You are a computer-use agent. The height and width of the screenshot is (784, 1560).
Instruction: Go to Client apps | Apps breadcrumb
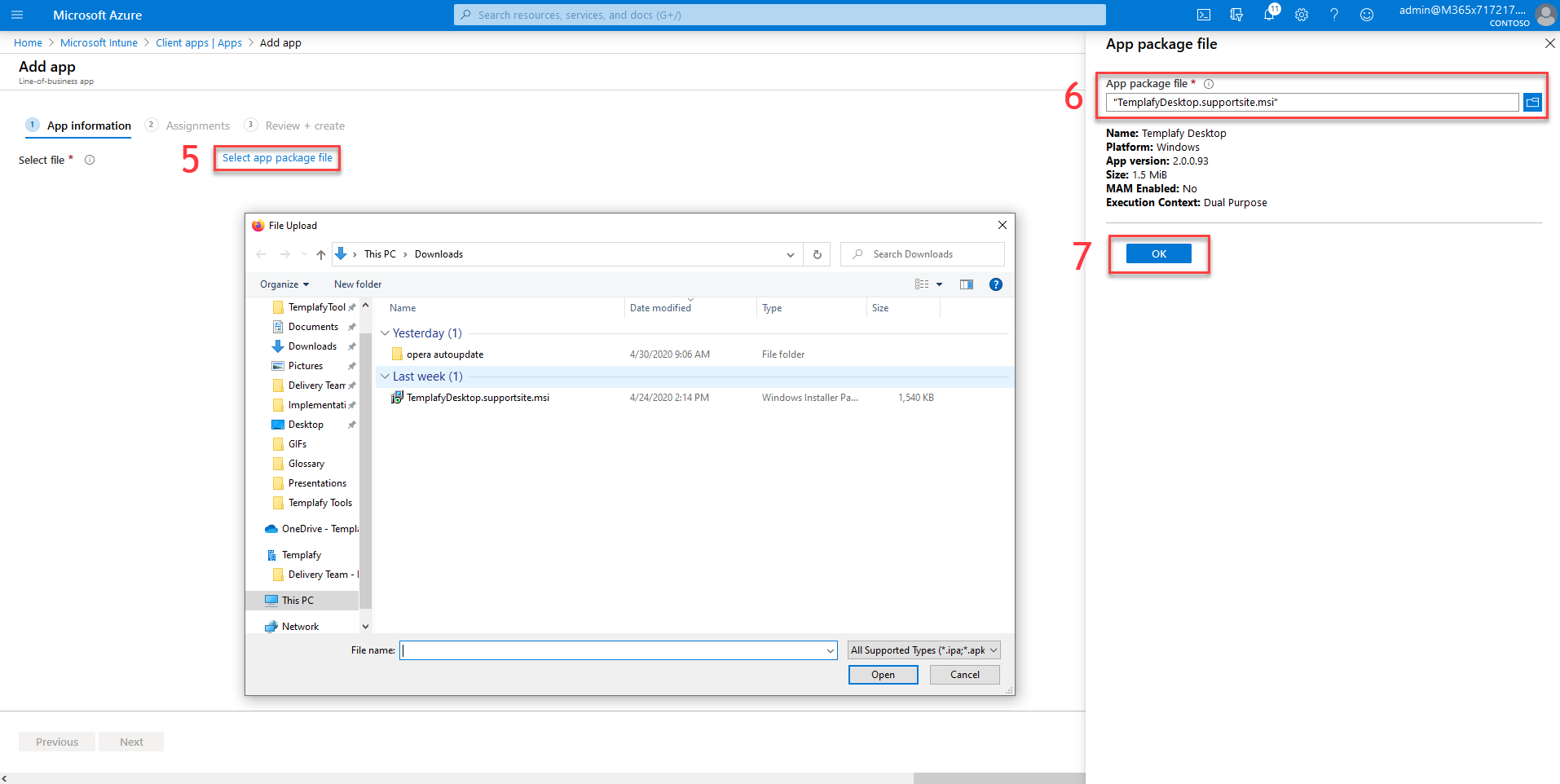point(199,43)
